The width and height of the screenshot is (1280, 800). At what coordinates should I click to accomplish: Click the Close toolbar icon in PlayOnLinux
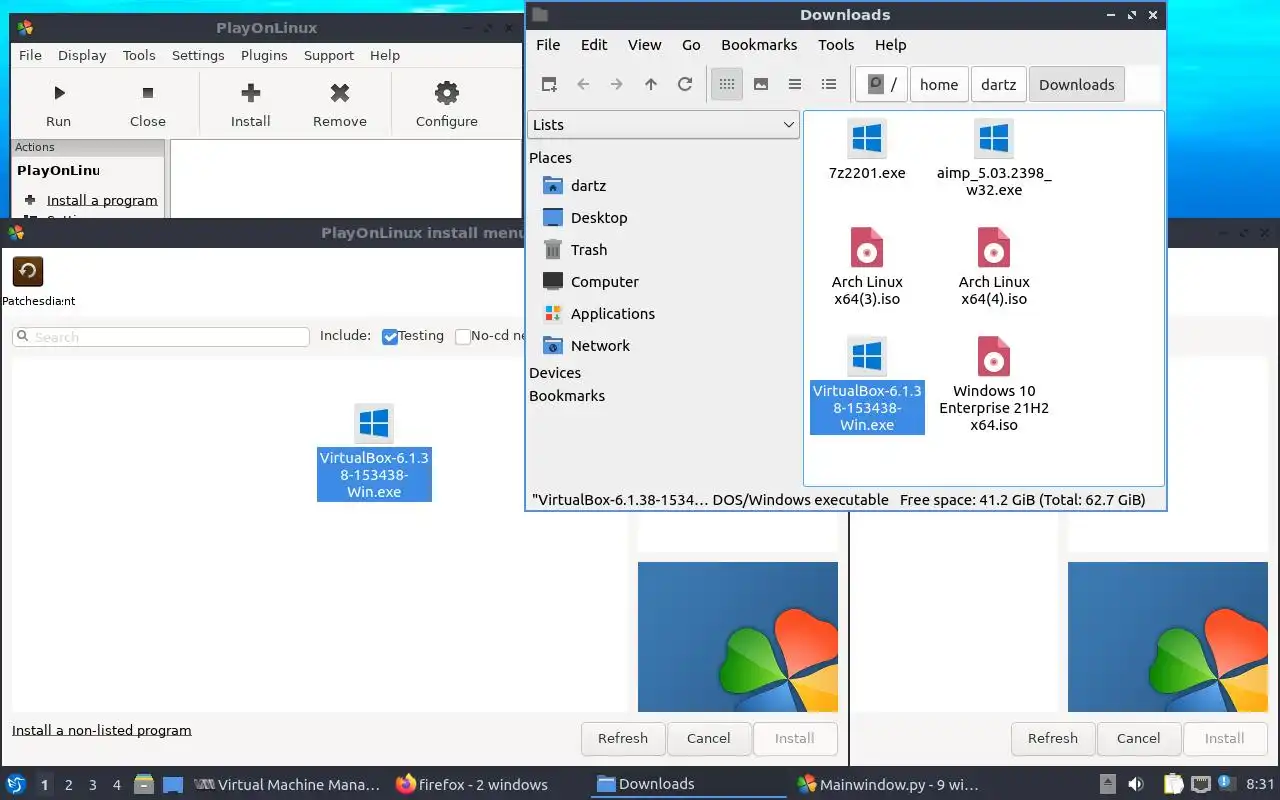pos(148,93)
